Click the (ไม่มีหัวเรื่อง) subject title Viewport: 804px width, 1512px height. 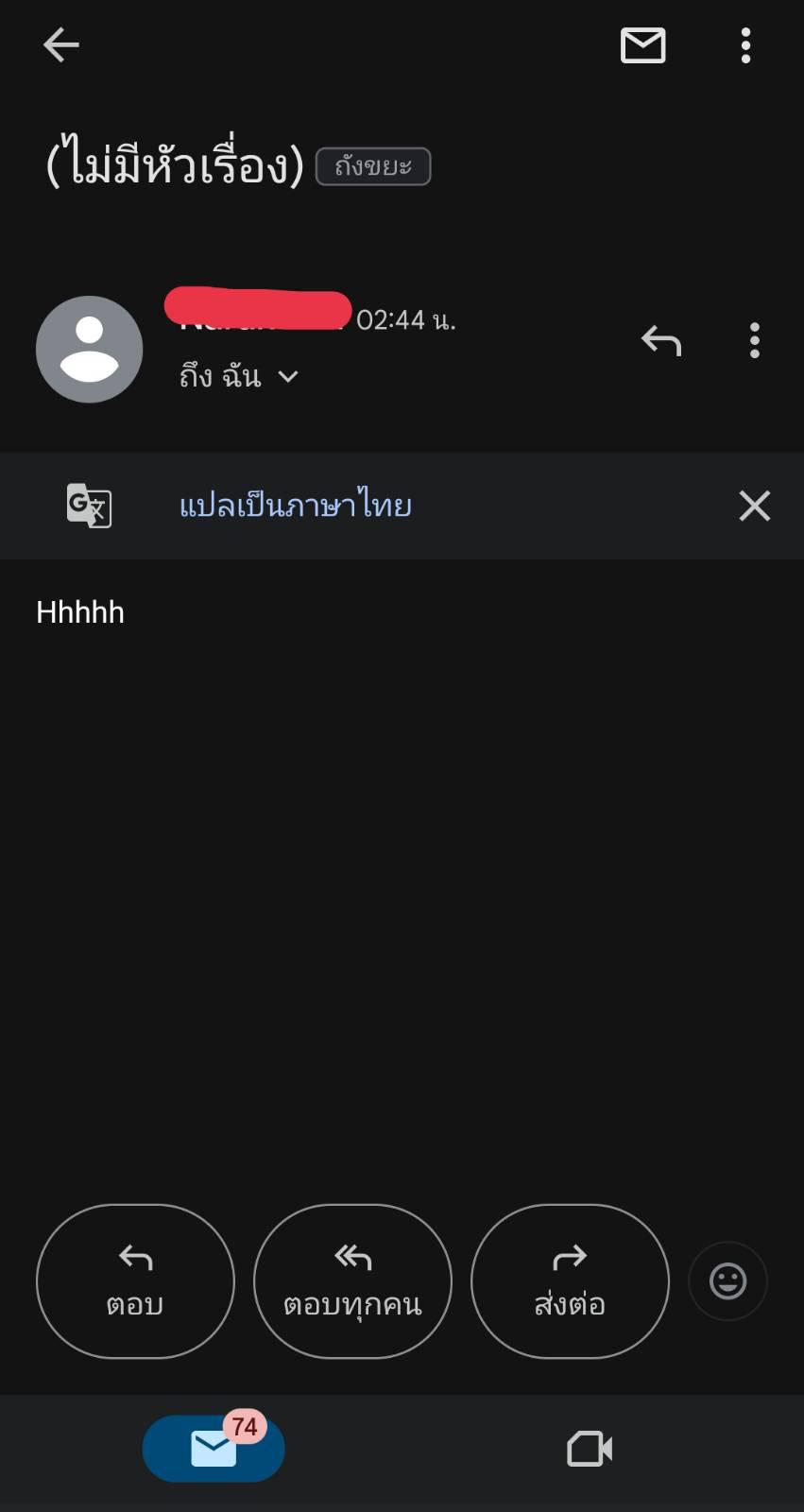pos(175,163)
